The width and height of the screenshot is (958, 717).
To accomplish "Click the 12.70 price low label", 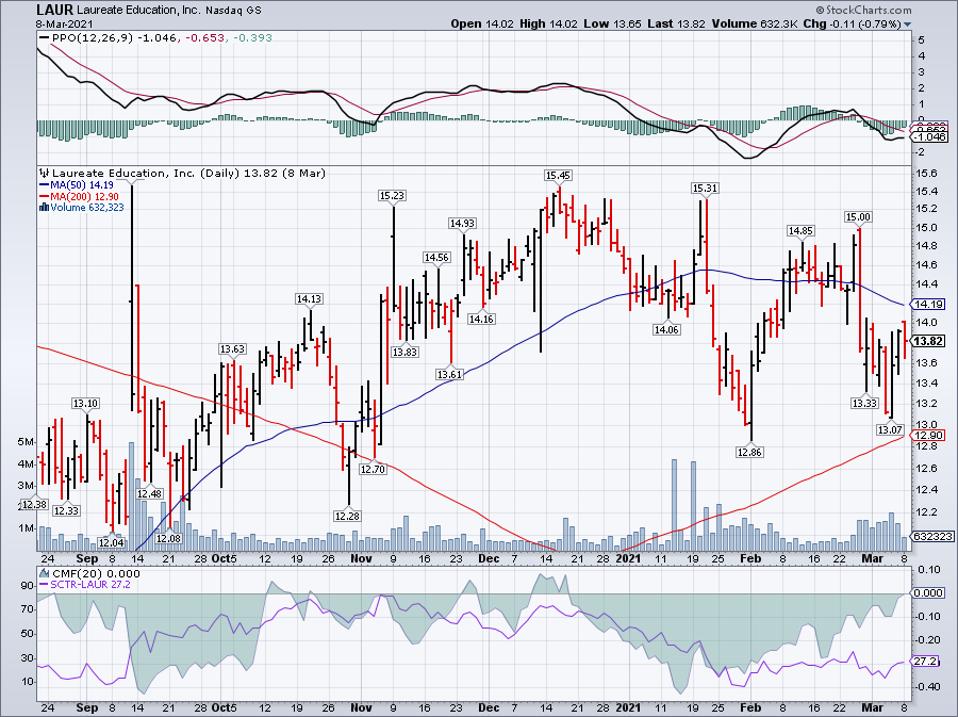I will [x=373, y=470].
